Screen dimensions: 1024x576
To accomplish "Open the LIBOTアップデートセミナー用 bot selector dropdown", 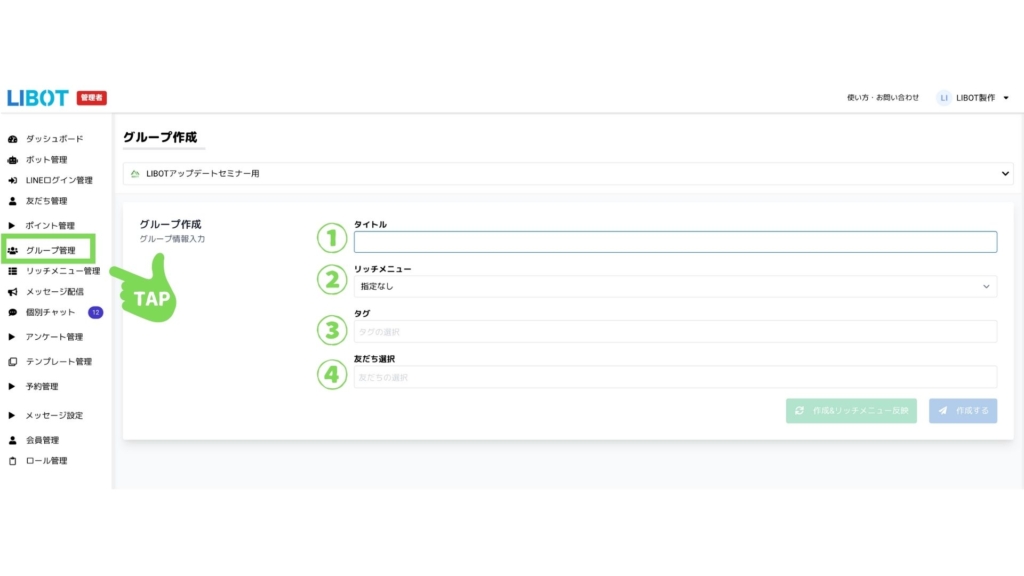I will [567, 174].
